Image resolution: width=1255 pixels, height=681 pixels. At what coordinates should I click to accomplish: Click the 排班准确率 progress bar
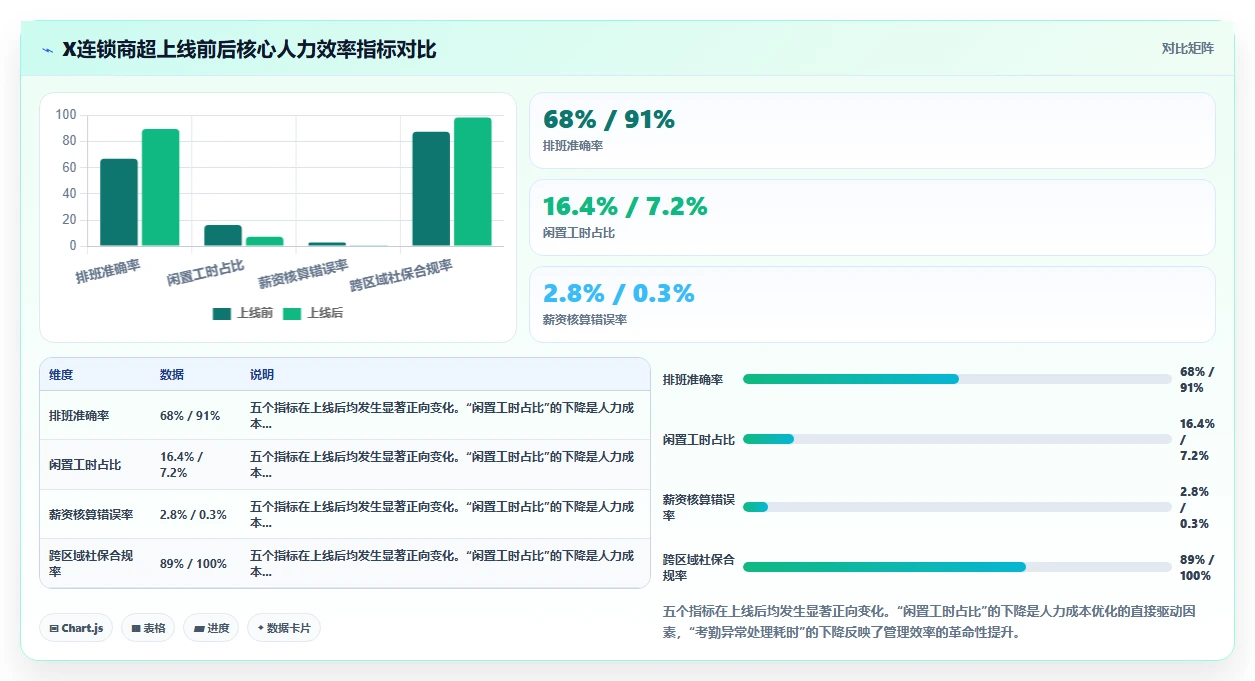coord(957,379)
